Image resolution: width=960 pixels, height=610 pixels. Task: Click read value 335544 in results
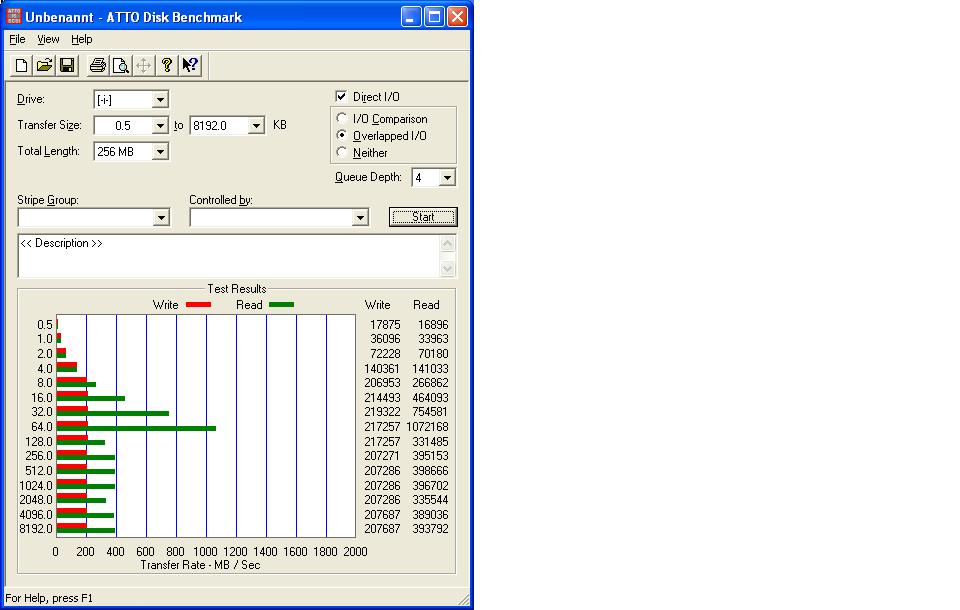(x=430, y=500)
